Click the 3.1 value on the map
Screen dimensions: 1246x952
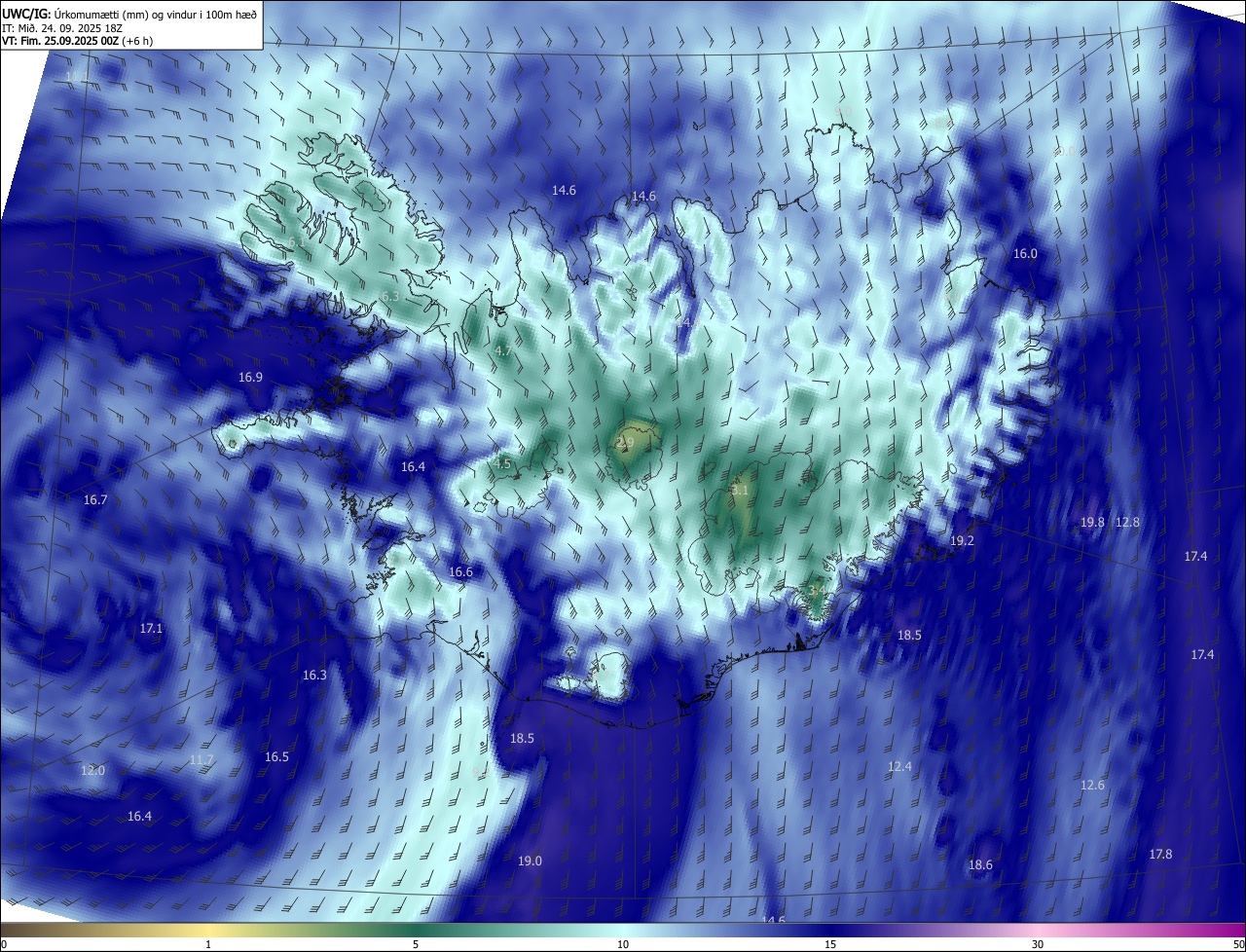(x=740, y=490)
